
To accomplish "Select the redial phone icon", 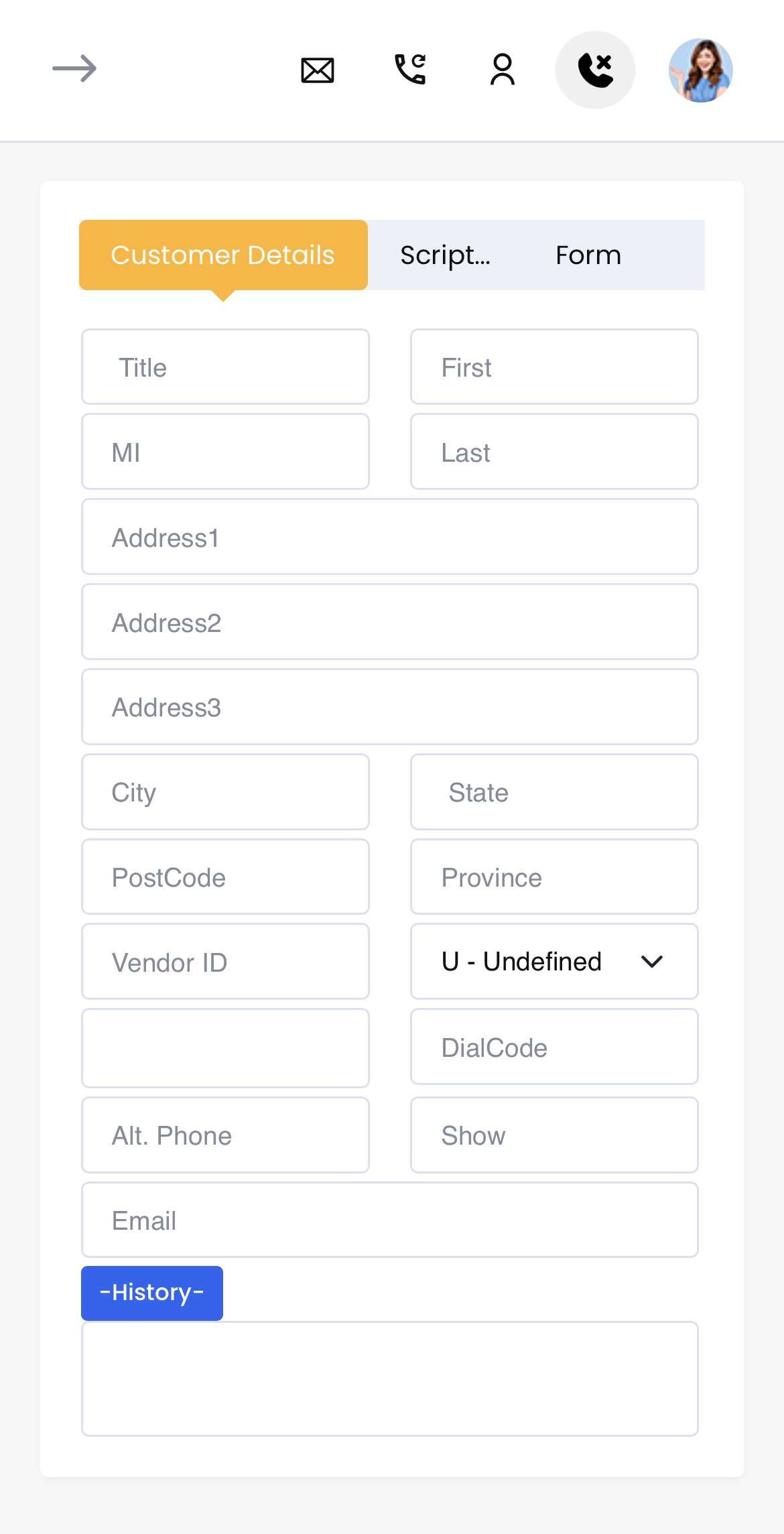I will click(411, 69).
